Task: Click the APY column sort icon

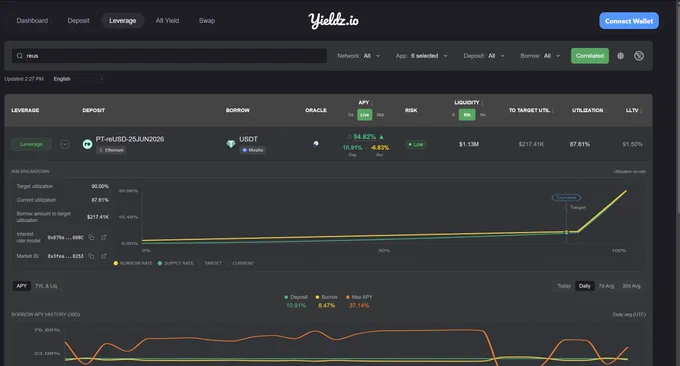Action: (372, 103)
